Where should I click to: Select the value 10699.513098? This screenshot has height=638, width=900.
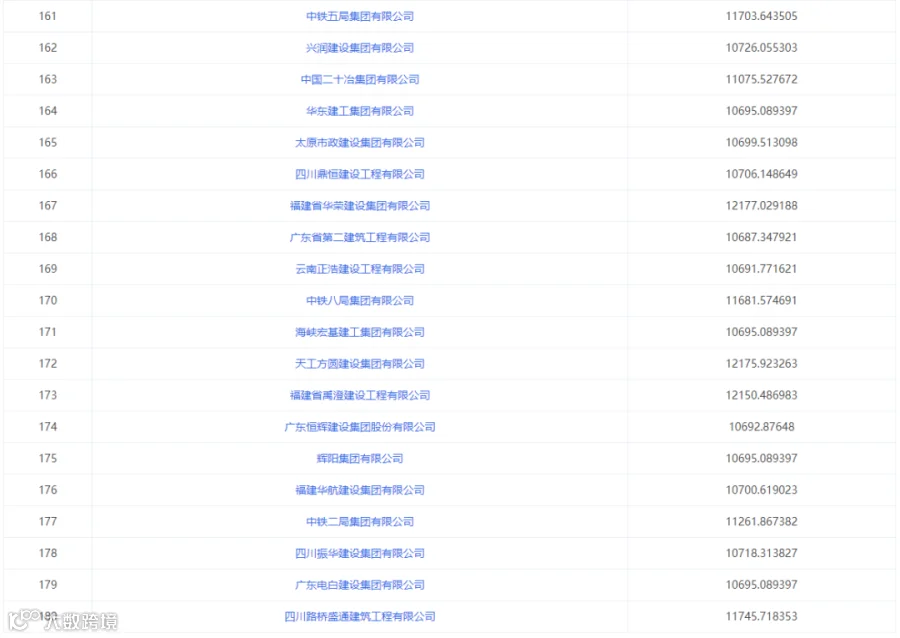[x=761, y=142]
